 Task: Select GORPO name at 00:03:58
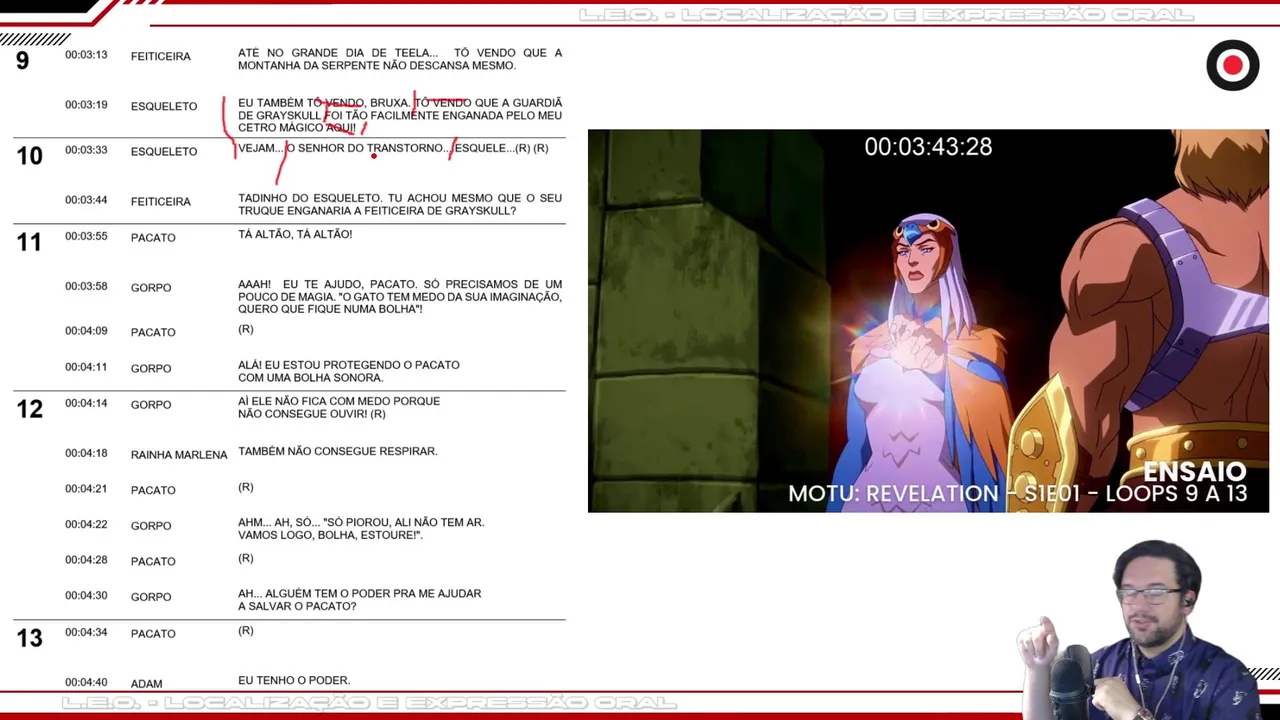pyautogui.click(x=151, y=287)
